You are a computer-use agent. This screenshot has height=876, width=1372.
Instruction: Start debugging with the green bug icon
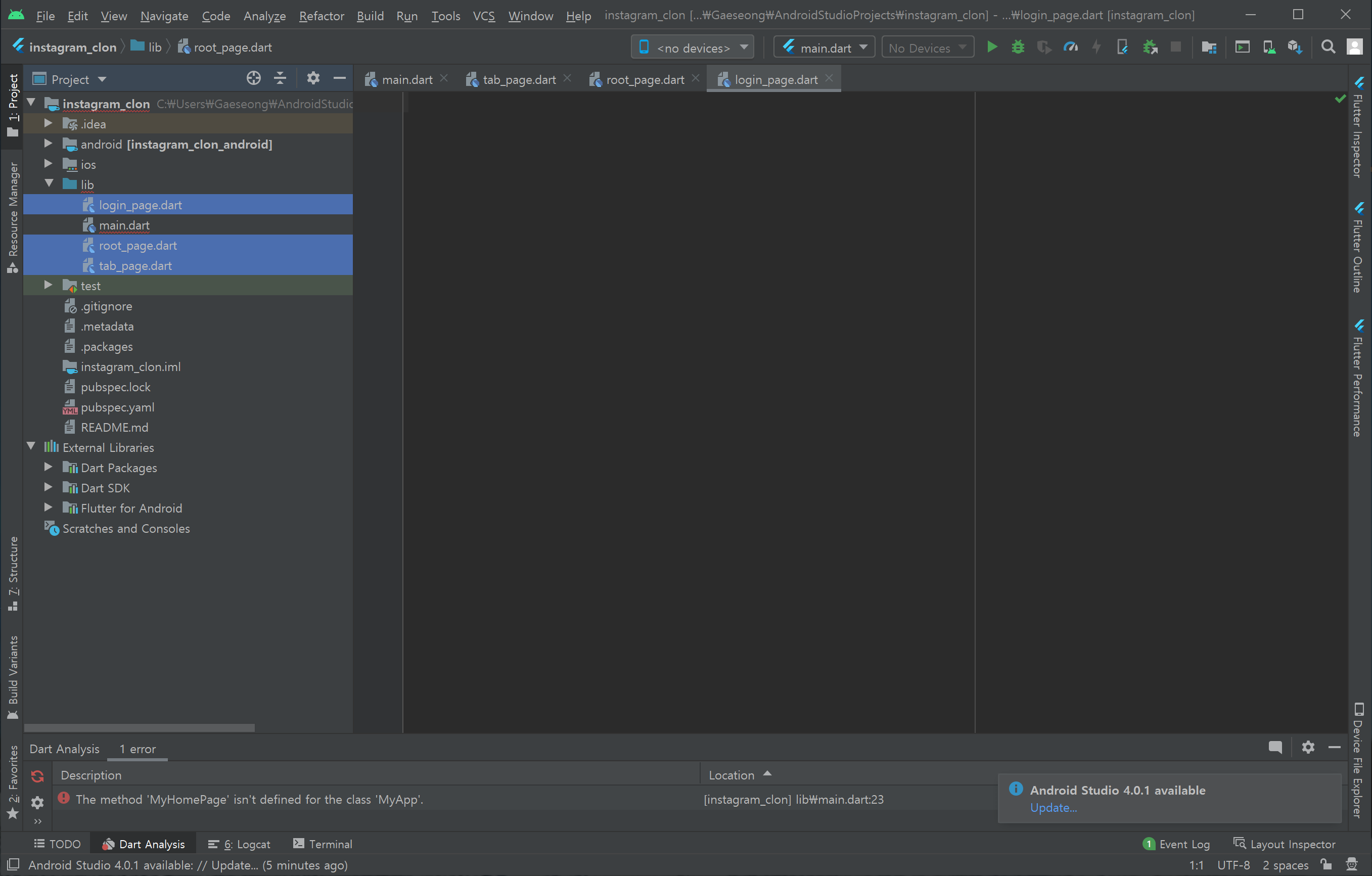(x=1018, y=48)
